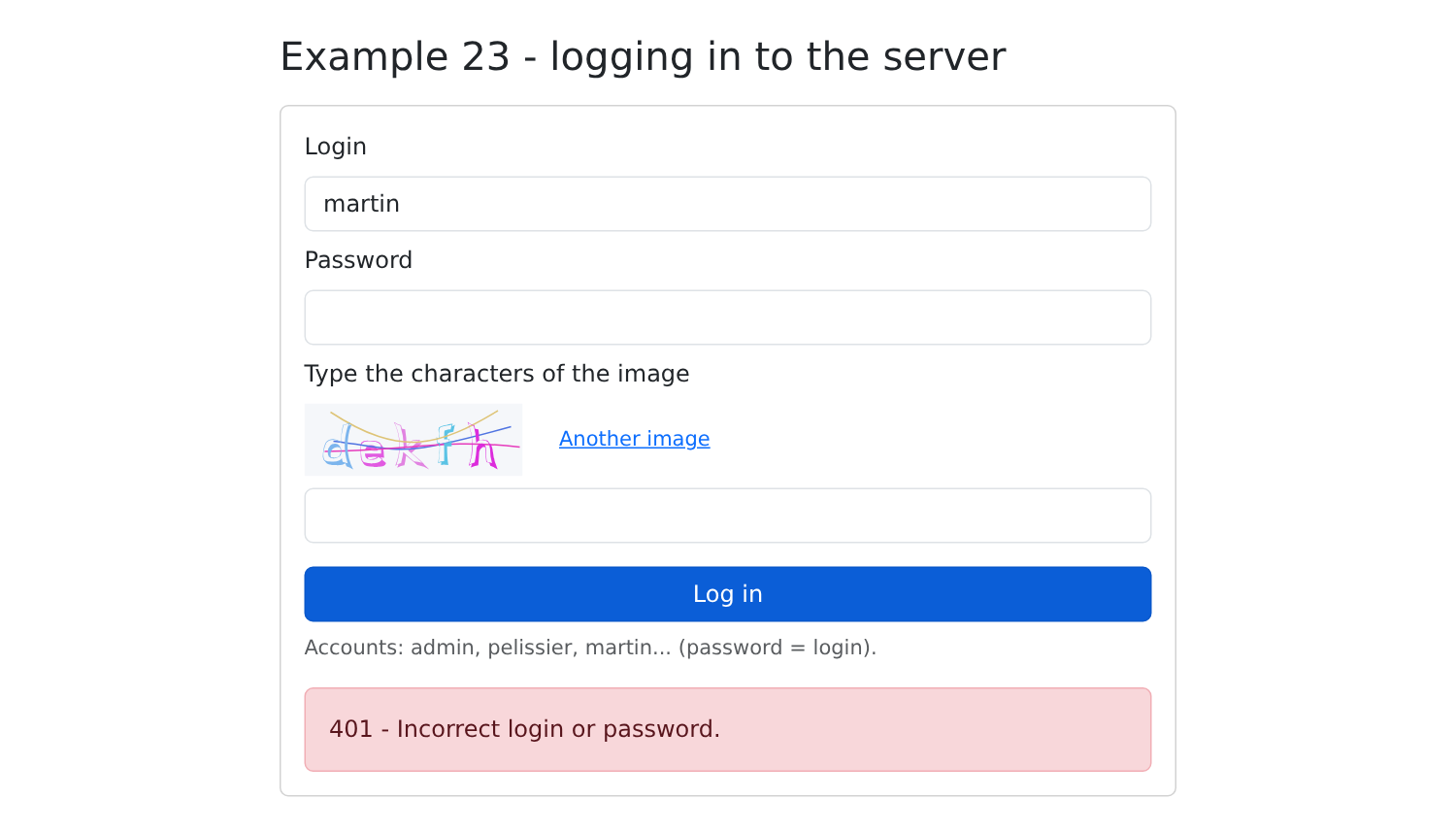Click the Example 23 page heading

coord(643,56)
